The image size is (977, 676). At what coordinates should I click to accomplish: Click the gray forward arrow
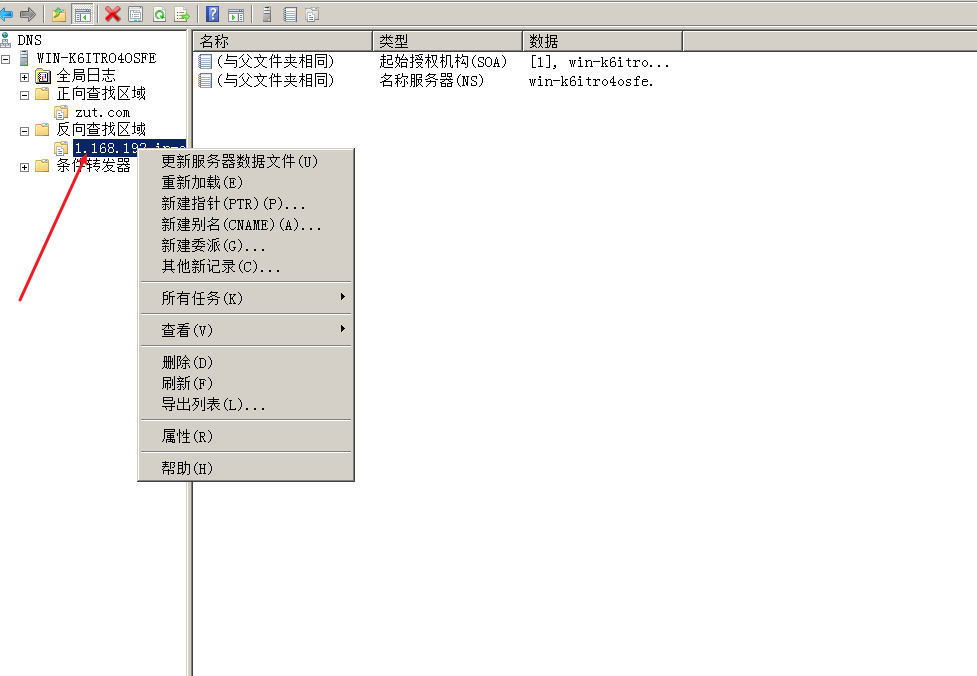pos(27,14)
